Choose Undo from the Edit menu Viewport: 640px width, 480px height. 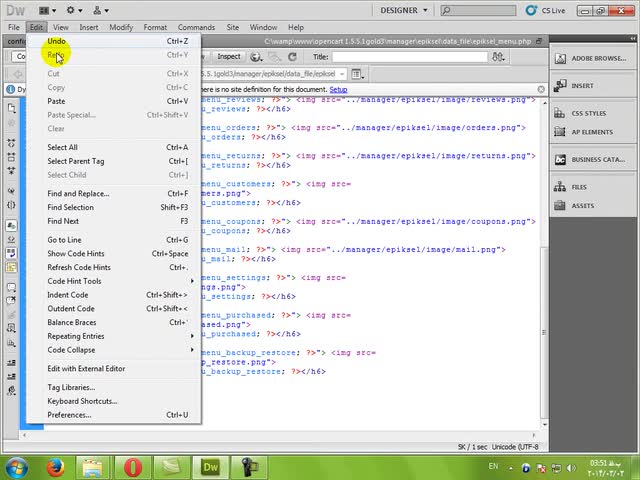tap(57, 41)
